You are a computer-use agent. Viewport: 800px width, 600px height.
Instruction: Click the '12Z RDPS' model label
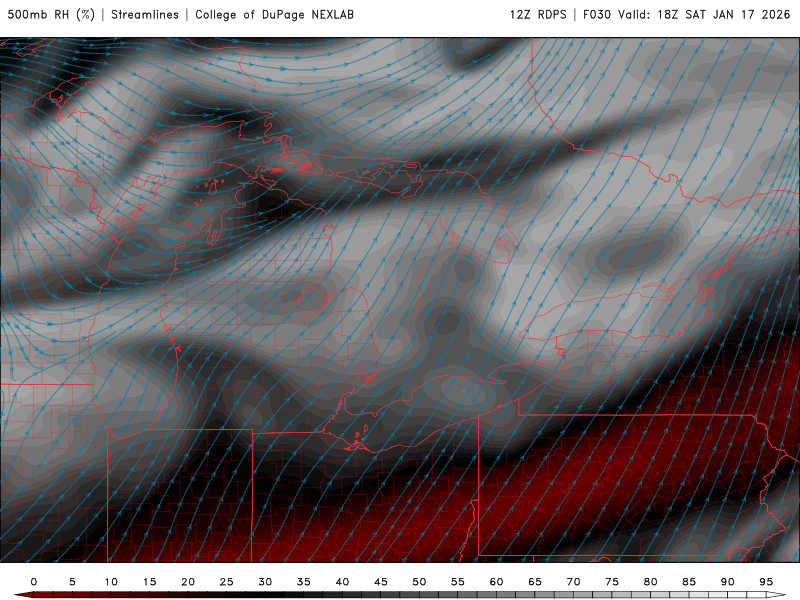tap(538, 15)
